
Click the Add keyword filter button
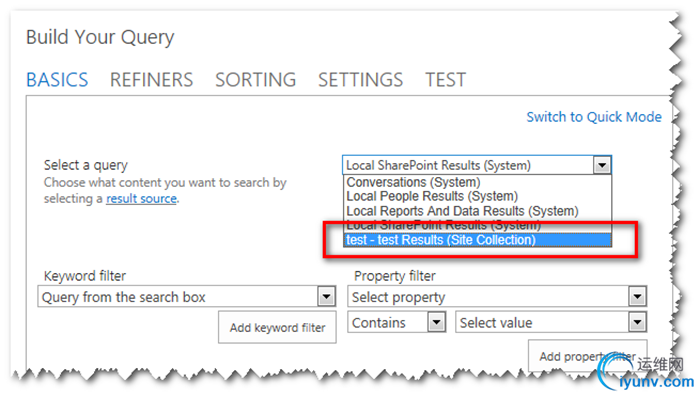[x=277, y=328]
